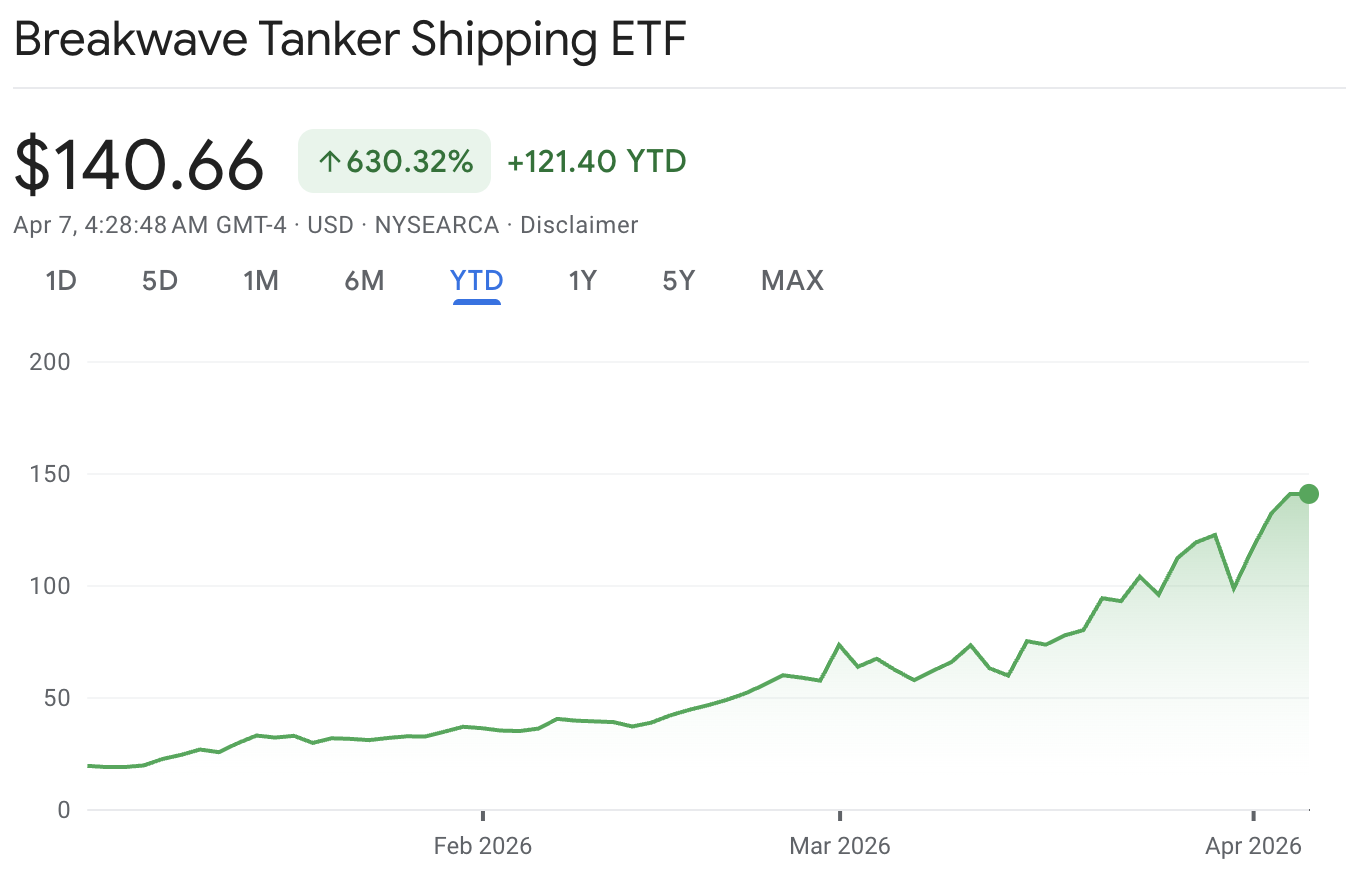Click the Mar 2026 axis label

(840, 845)
